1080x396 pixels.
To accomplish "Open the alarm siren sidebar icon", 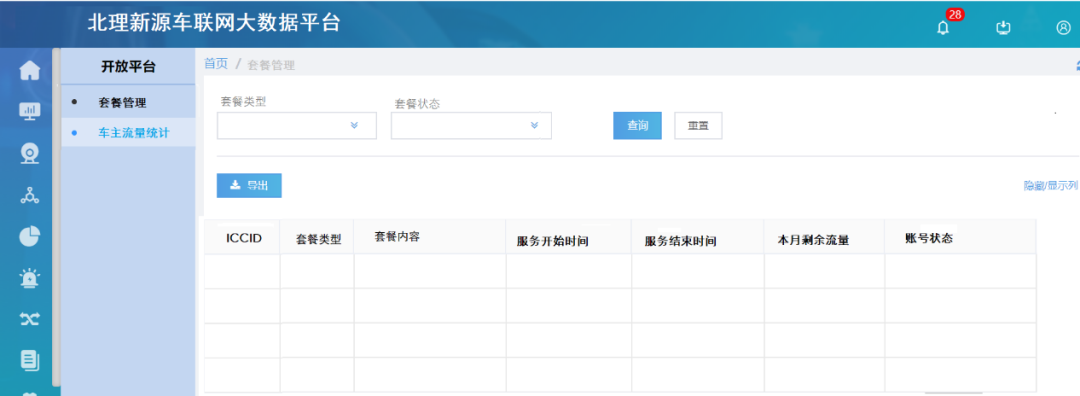I will click(30, 278).
